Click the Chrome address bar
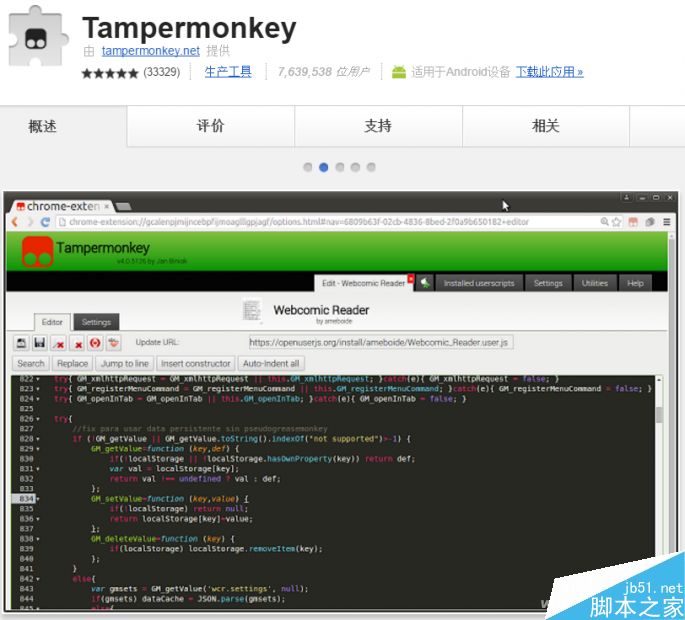The height and width of the screenshot is (620, 685). tap(328, 222)
